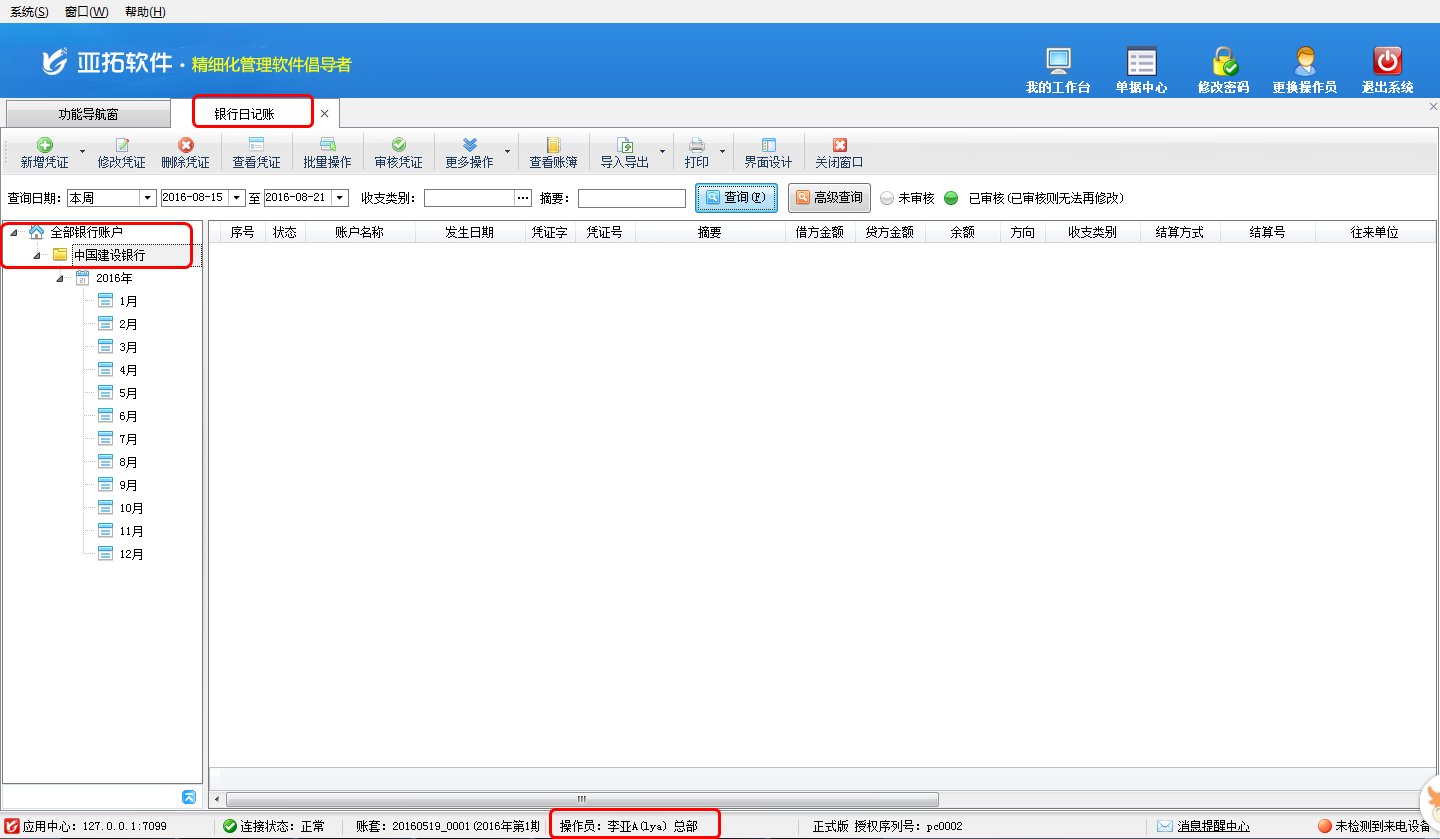1440x839 pixels.
Task: Open the 窗口(W) menu
Action: [x=86, y=12]
